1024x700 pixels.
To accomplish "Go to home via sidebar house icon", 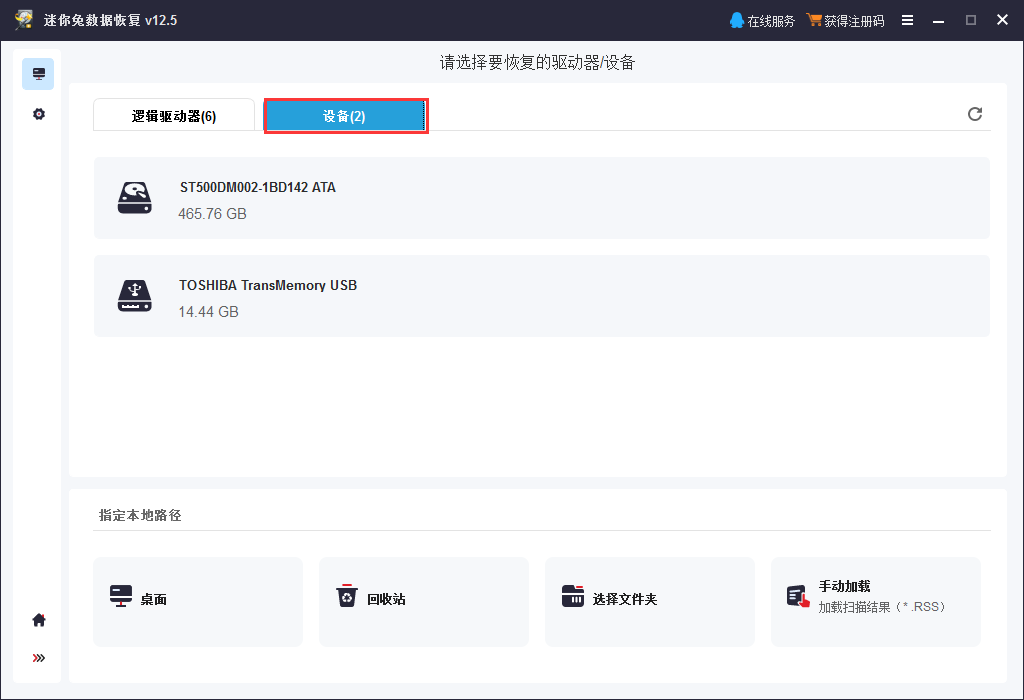I will point(39,620).
